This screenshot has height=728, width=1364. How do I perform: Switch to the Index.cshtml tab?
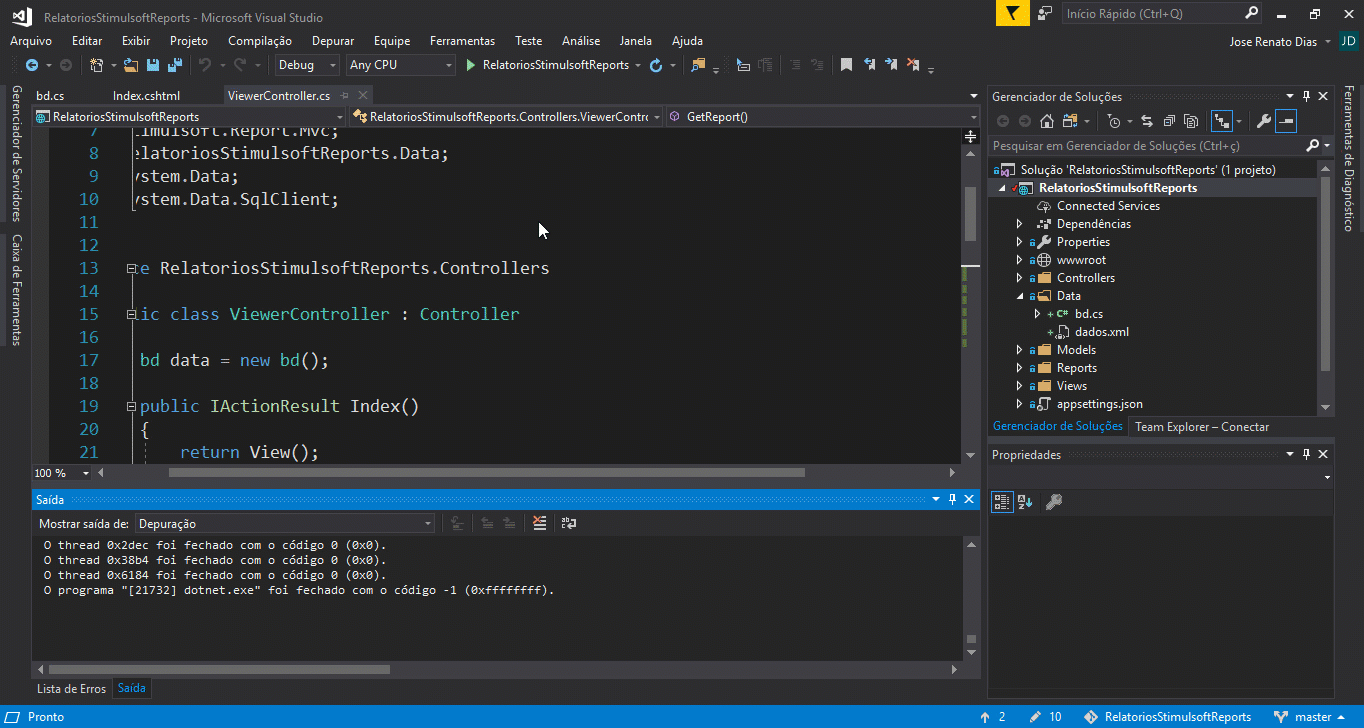click(x=146, y=96)
